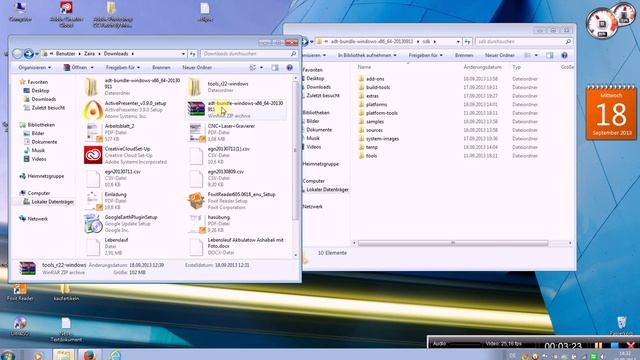Select hasübung PDF file icon
Viewport: 640px width, 360px height.
tap(196, 224)
